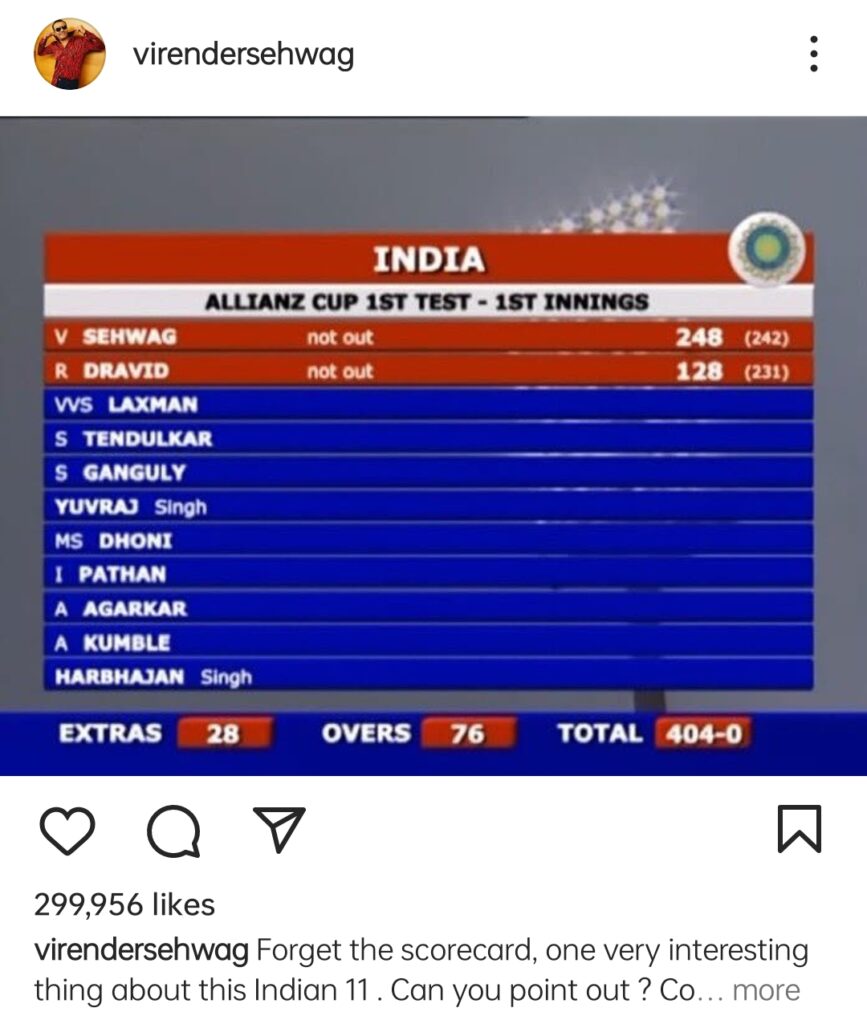Click the Harbhajan Singh row
Viewport: 867px width, 1024px height.
point(428,676)
